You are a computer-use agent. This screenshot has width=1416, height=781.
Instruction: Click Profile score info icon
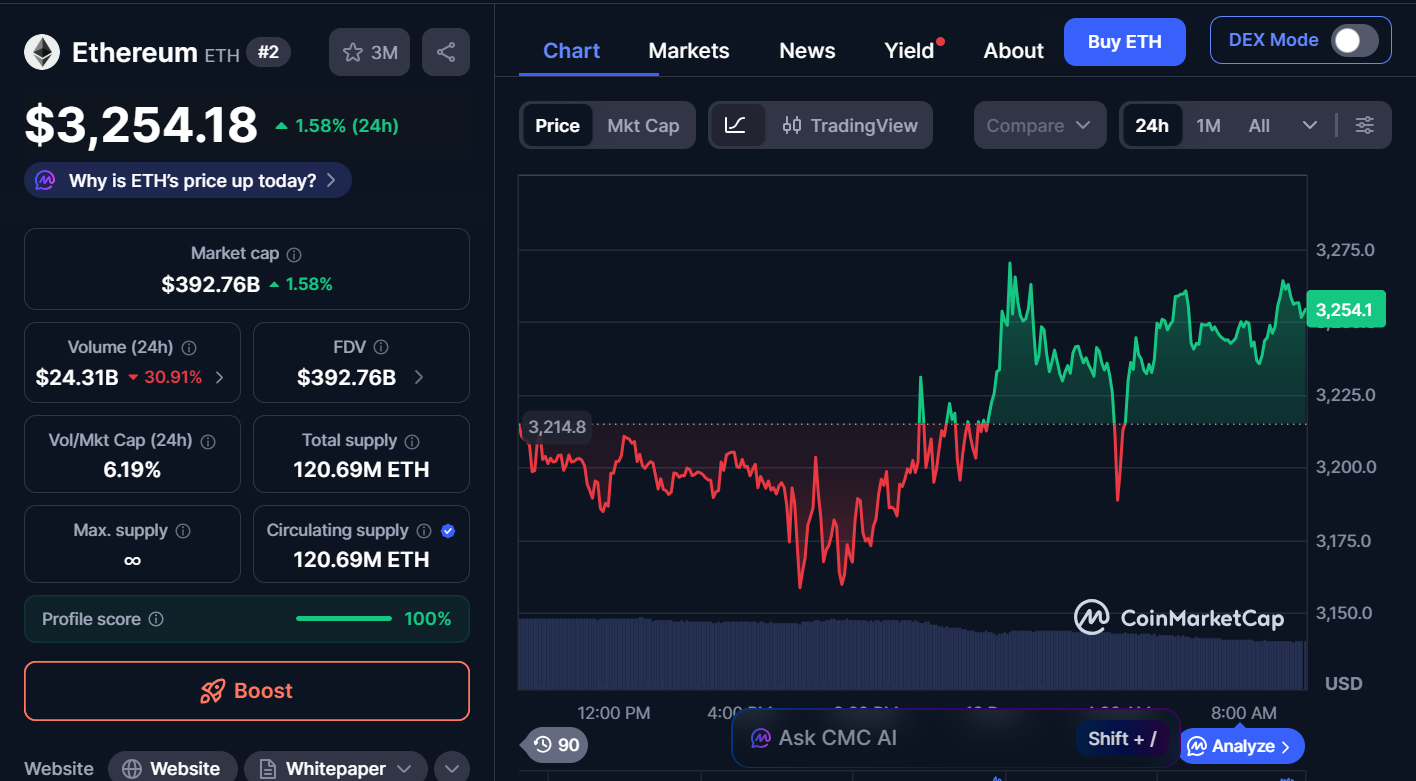coord(156,619)
